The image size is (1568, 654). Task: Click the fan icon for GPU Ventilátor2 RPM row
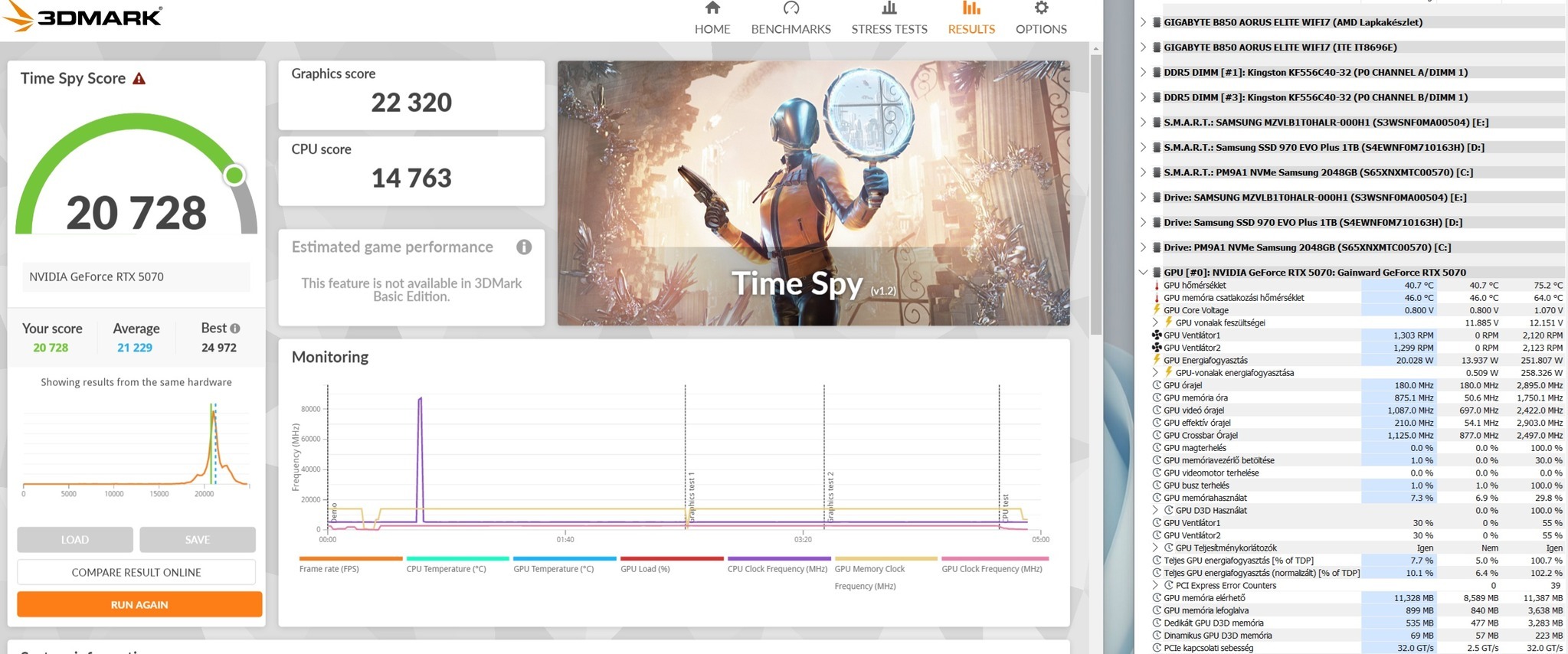(x=1157, y=348)
